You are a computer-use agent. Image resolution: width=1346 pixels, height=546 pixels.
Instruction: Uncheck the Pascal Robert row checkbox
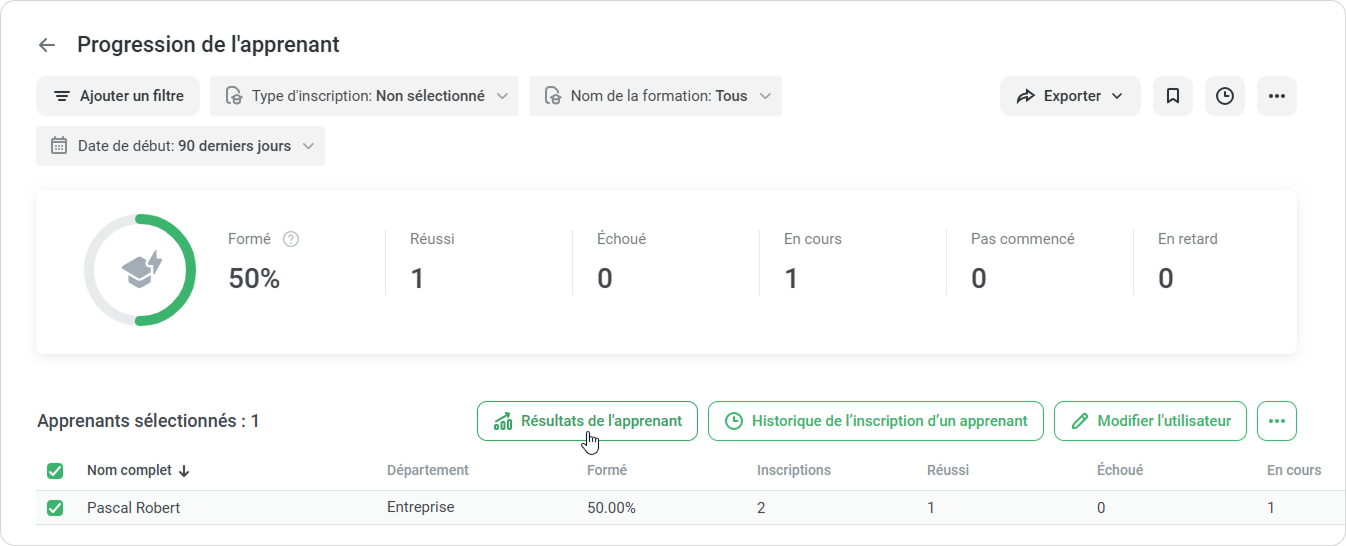click(55, 508)
